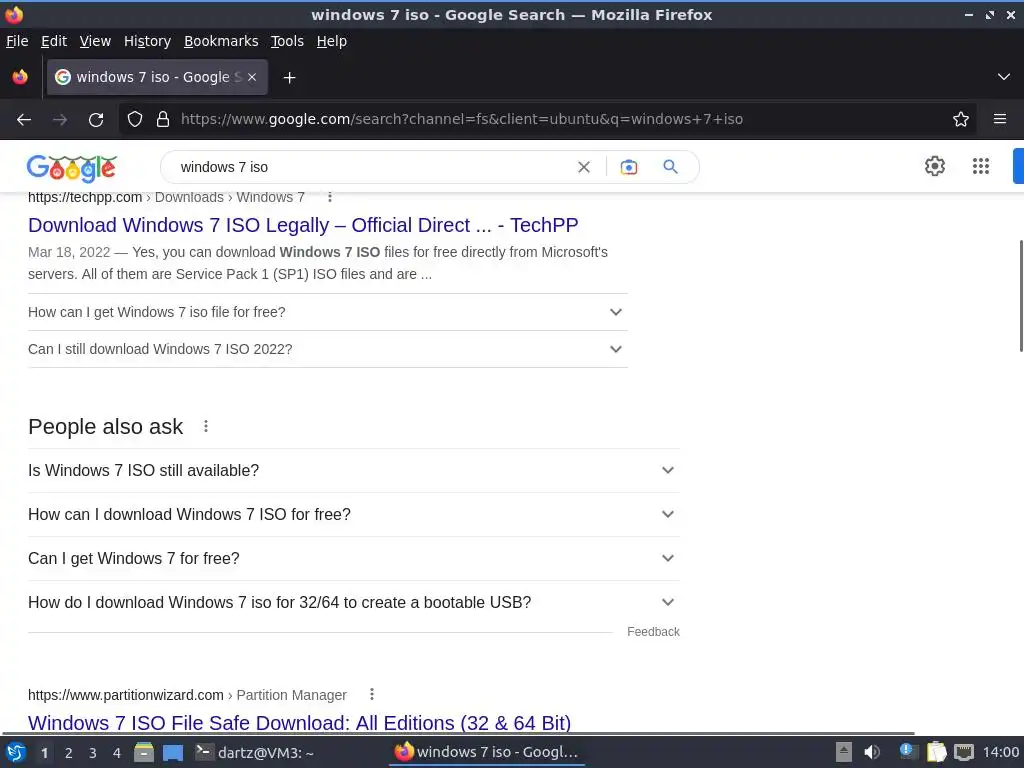Open Google quick settings gear
The height and width of the screenshot is (768, 1024).
point(935,166)
